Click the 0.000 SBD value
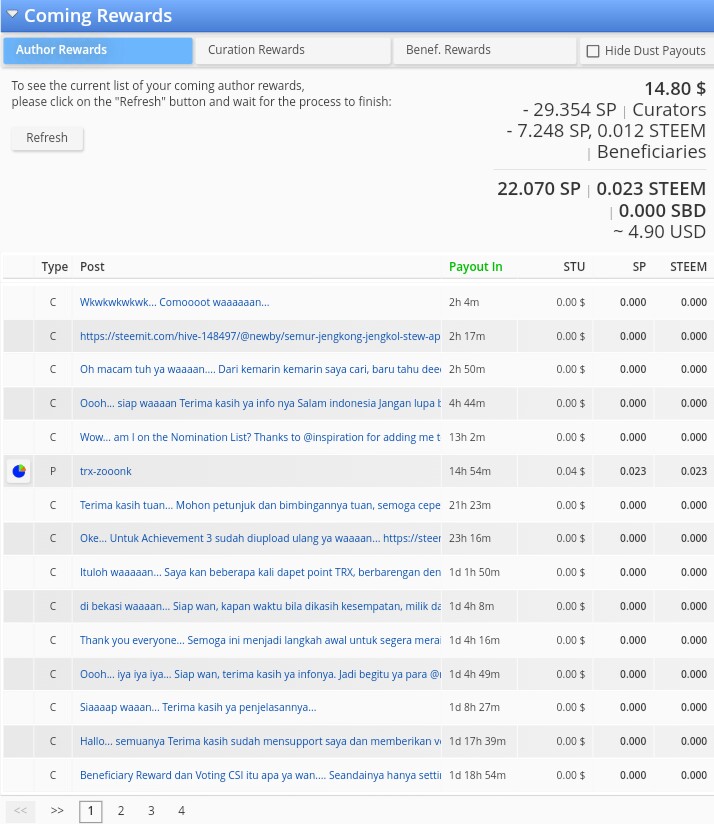The width and height of the screenshot is (714, 824). tap(662, 211)
